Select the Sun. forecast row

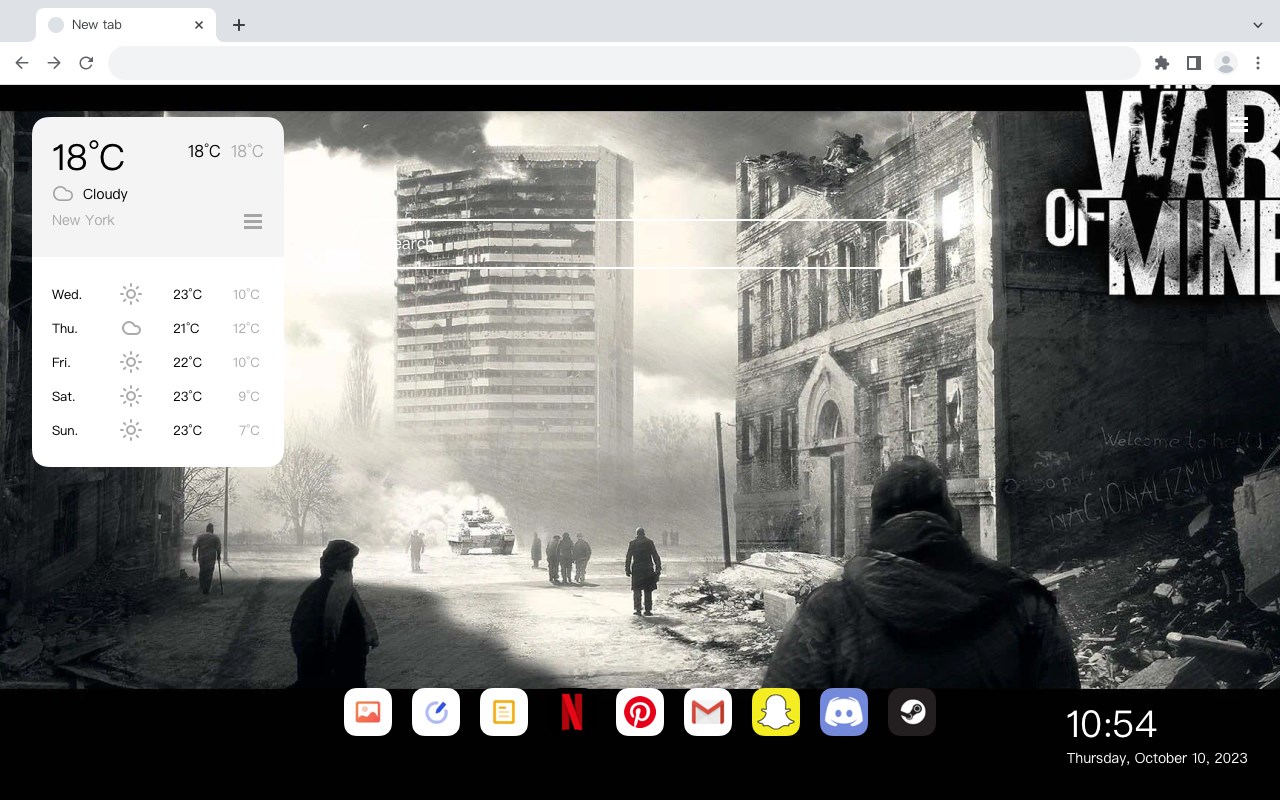[158, 430]
